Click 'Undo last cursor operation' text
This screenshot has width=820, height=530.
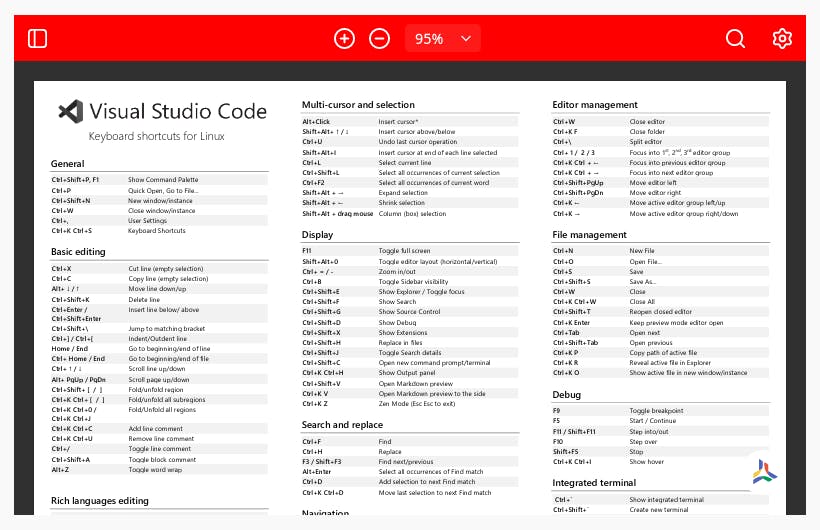tap(418, 142)
